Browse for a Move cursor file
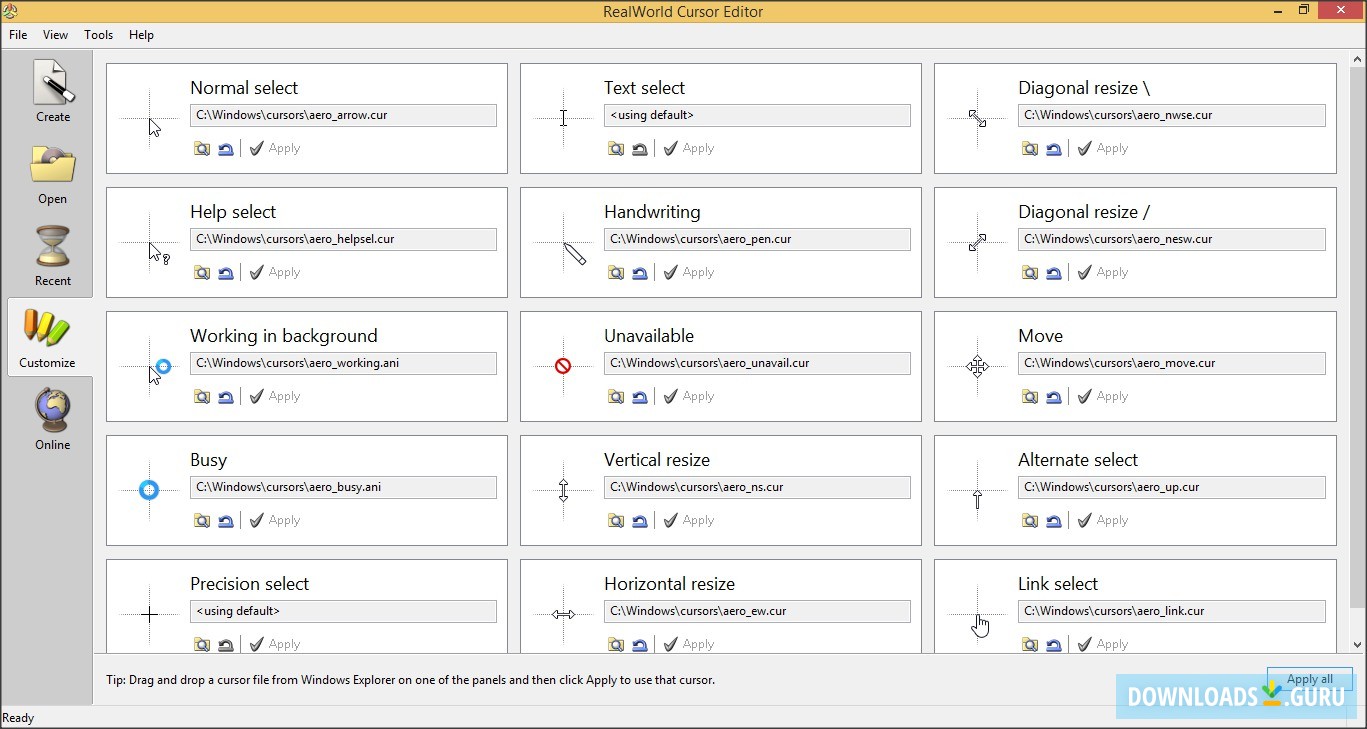The image size is (1367, 729). (1029, 395)
